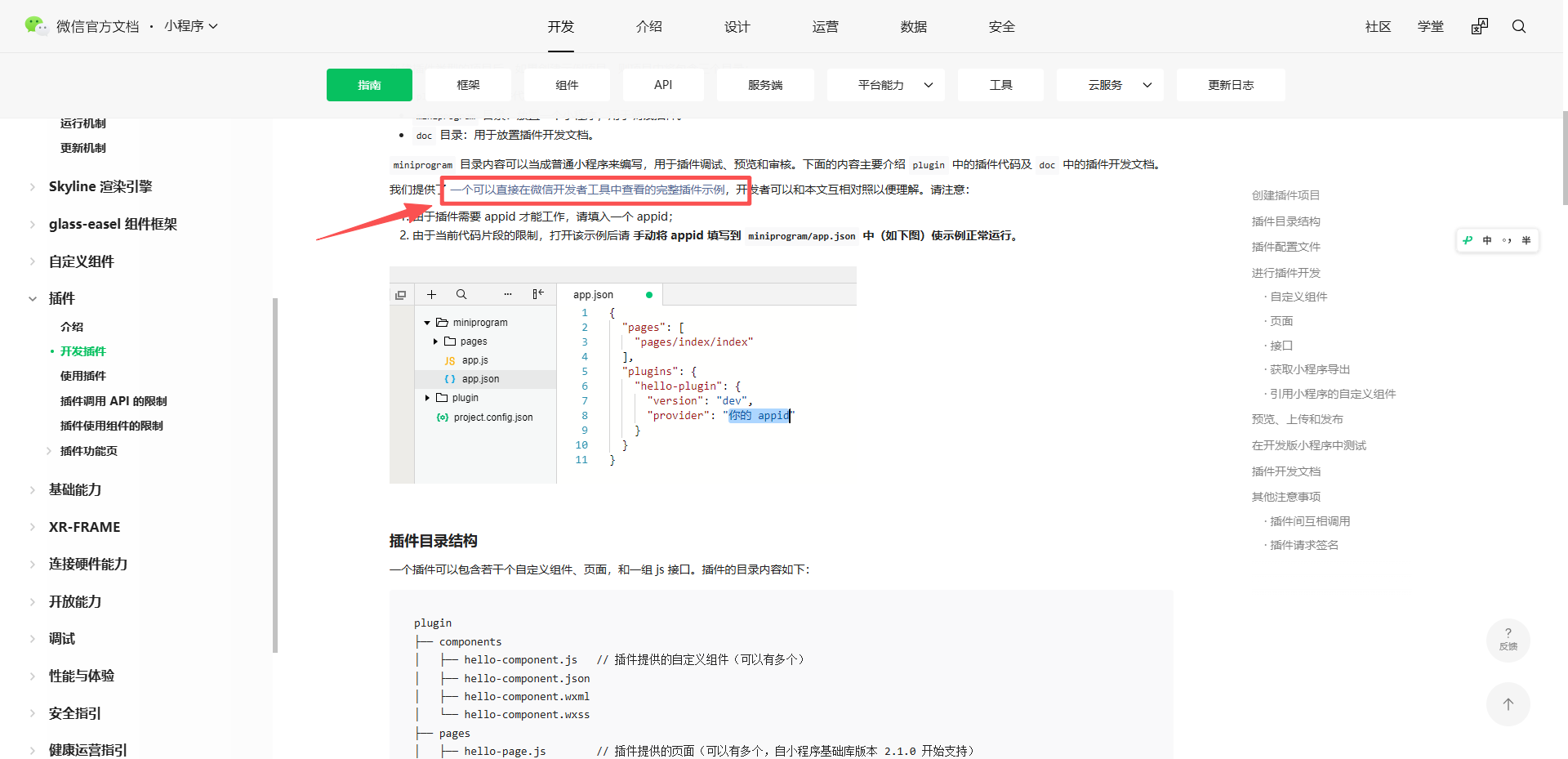Jump to 创建插件项目 in page outline

(1286, 195)
